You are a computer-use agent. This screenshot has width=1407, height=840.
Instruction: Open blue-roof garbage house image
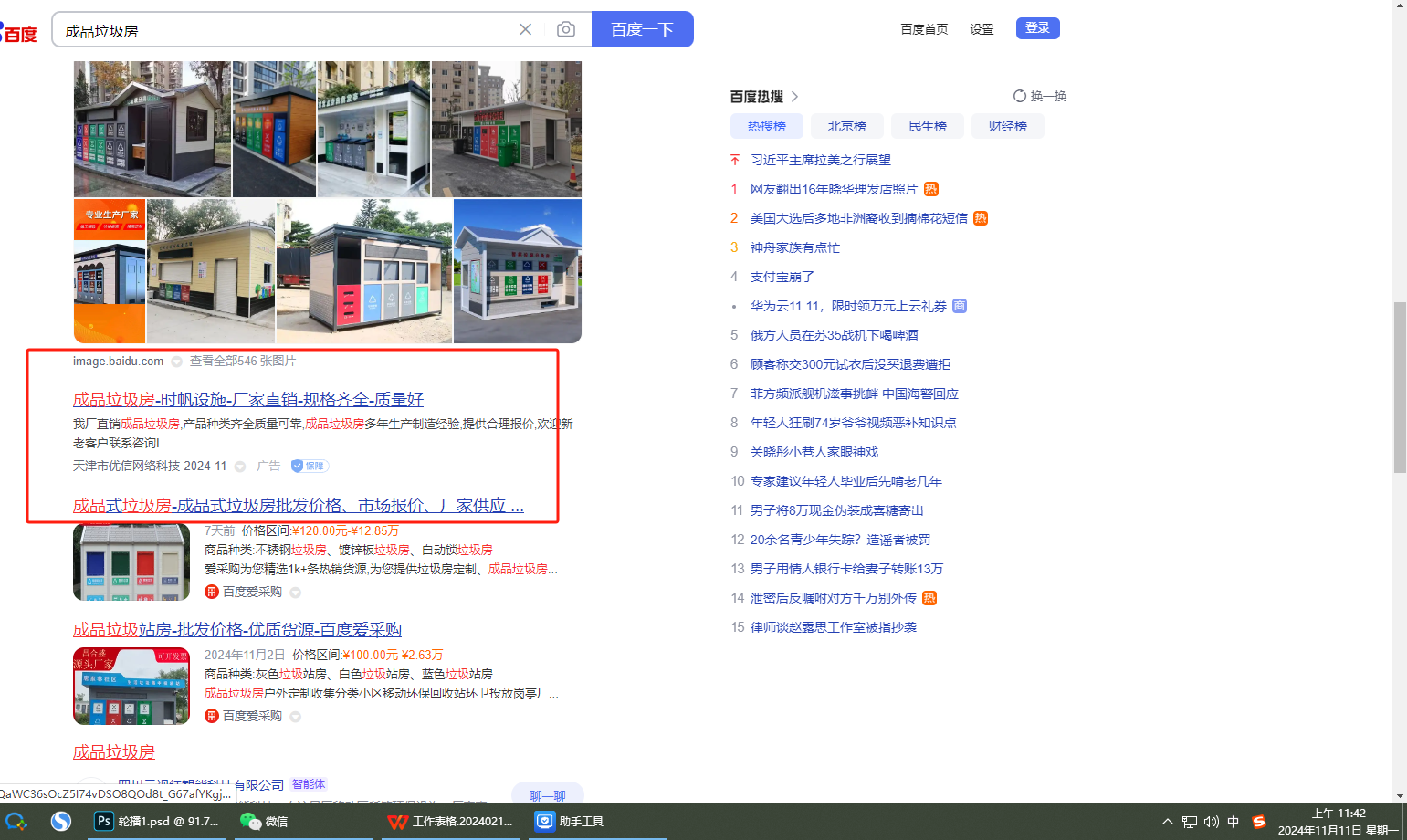click(x=518, y=271)
